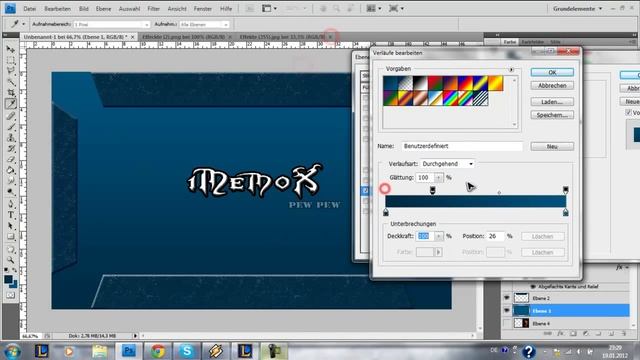
Task: Select the left color stop on gradient bar
Action: pos(386,212)
